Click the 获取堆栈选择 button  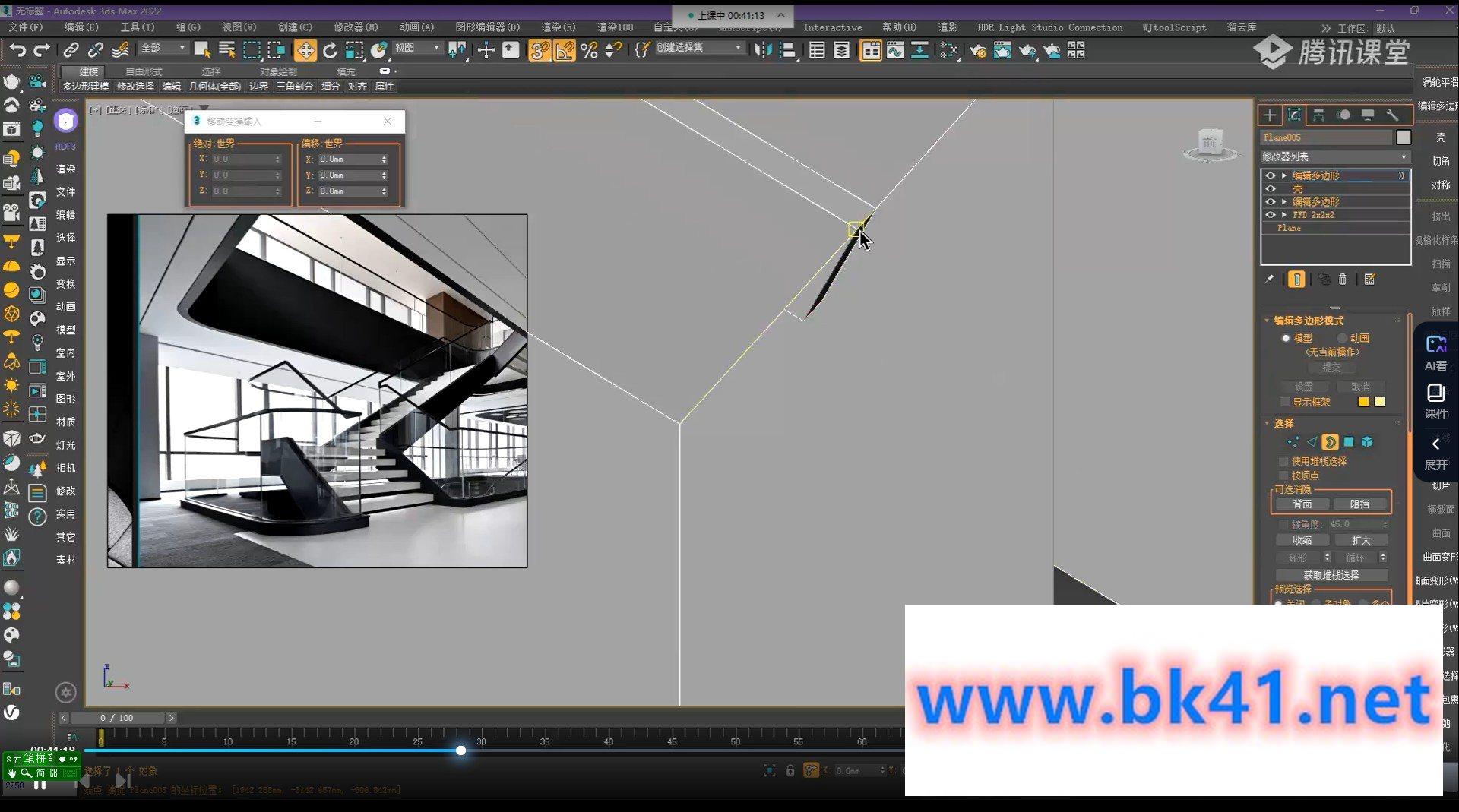[1331, 575]
